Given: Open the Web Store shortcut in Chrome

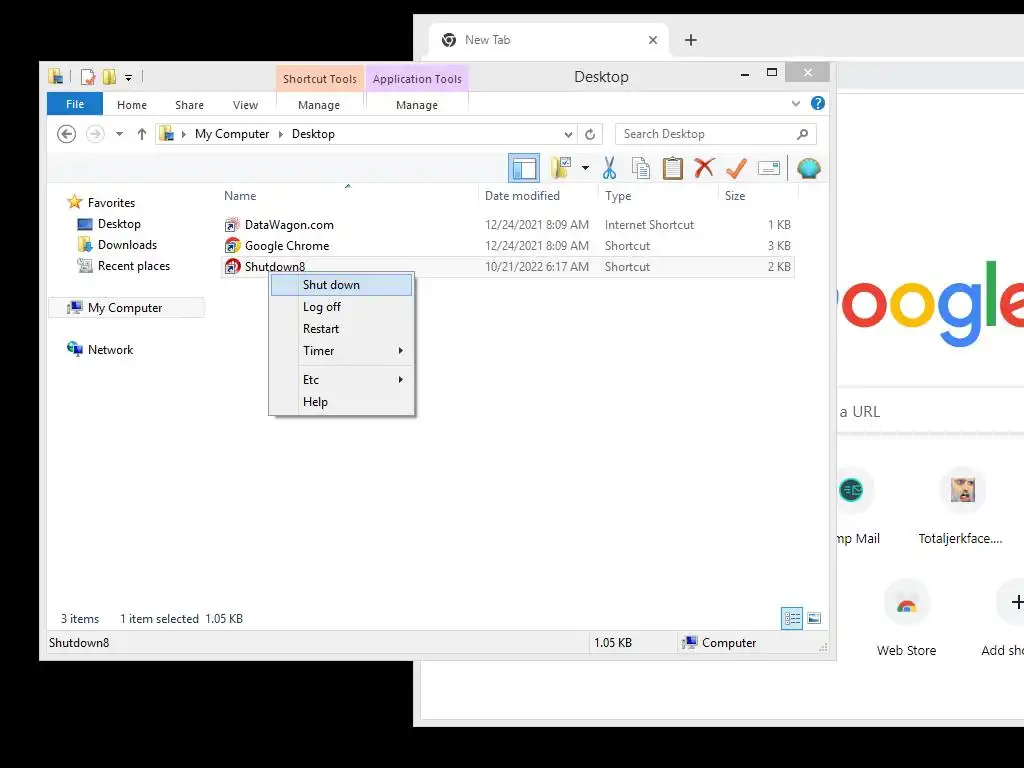Looking at the screenshot, I should 906,618.
